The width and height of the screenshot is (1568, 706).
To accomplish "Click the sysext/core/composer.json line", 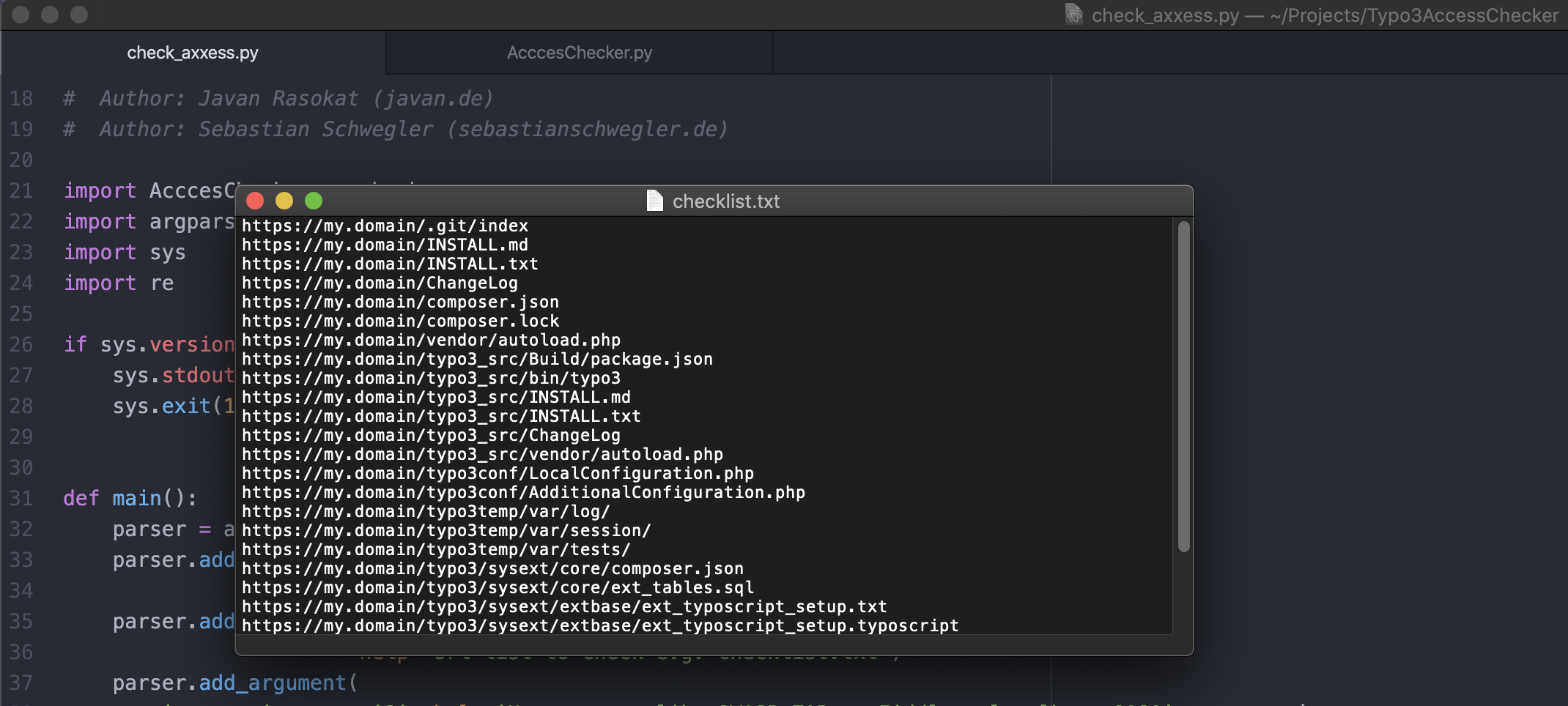I will tap(492, 568).
